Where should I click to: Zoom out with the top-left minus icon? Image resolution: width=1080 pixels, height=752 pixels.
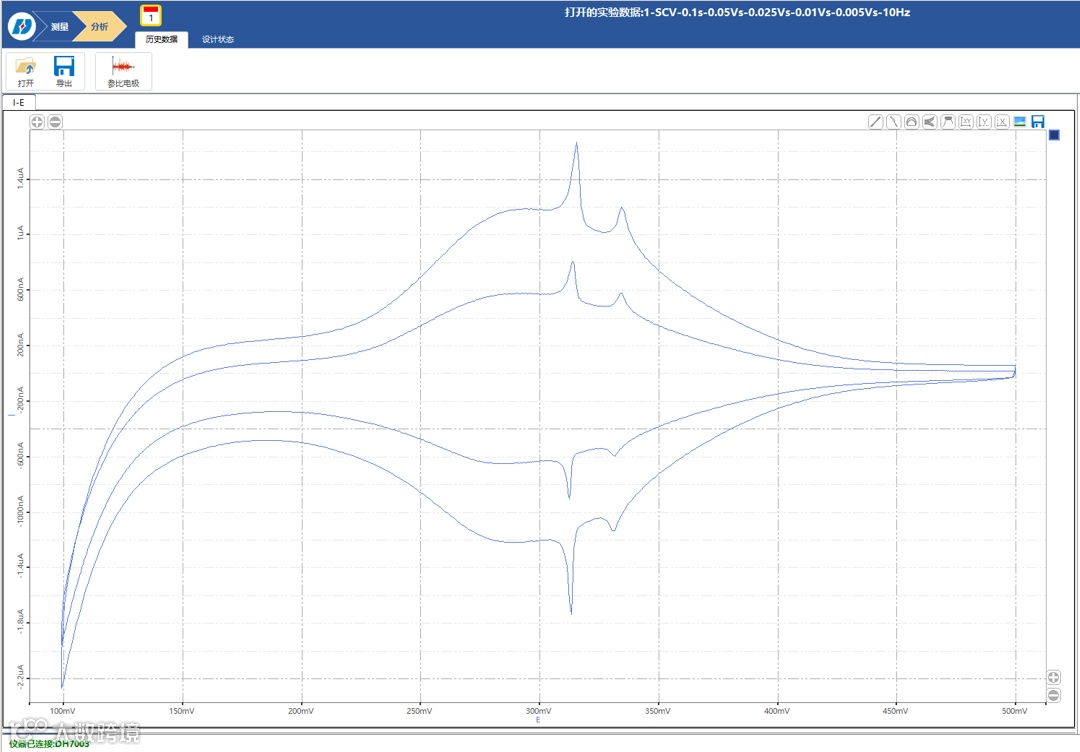[x=55, y=122]
